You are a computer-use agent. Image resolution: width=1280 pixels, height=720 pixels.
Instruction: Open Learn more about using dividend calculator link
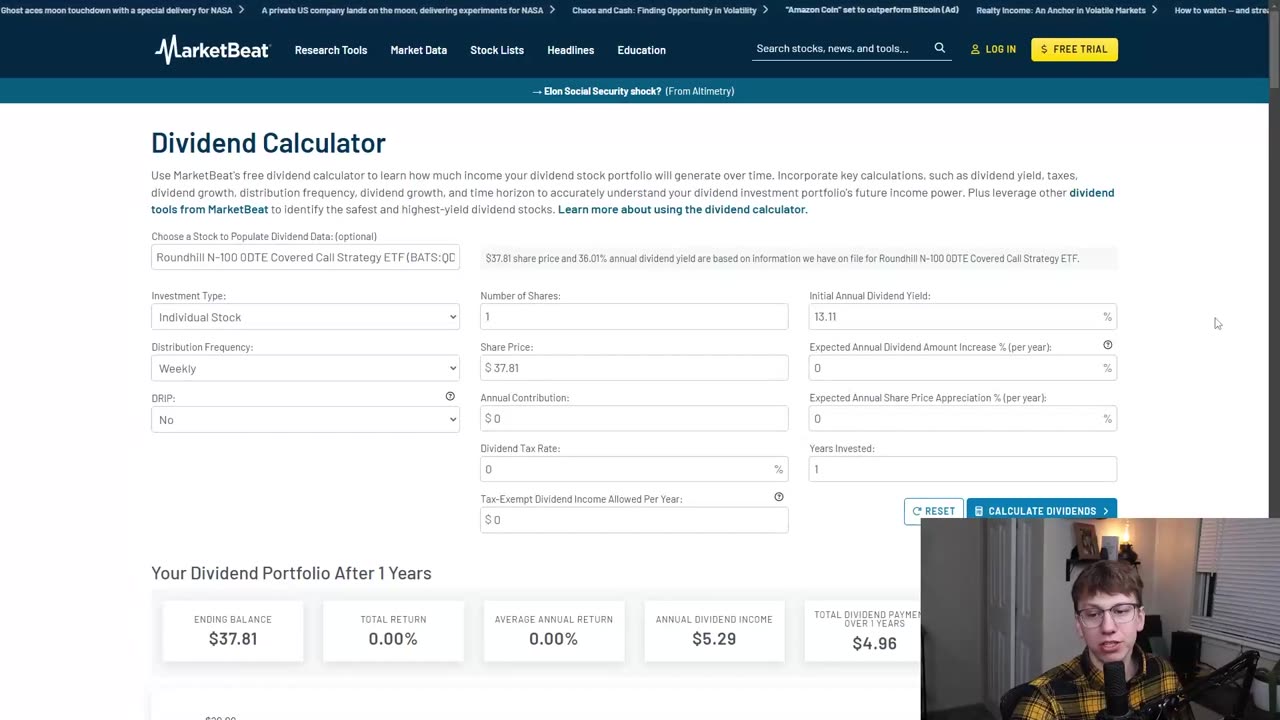click(x=682, y=209)
